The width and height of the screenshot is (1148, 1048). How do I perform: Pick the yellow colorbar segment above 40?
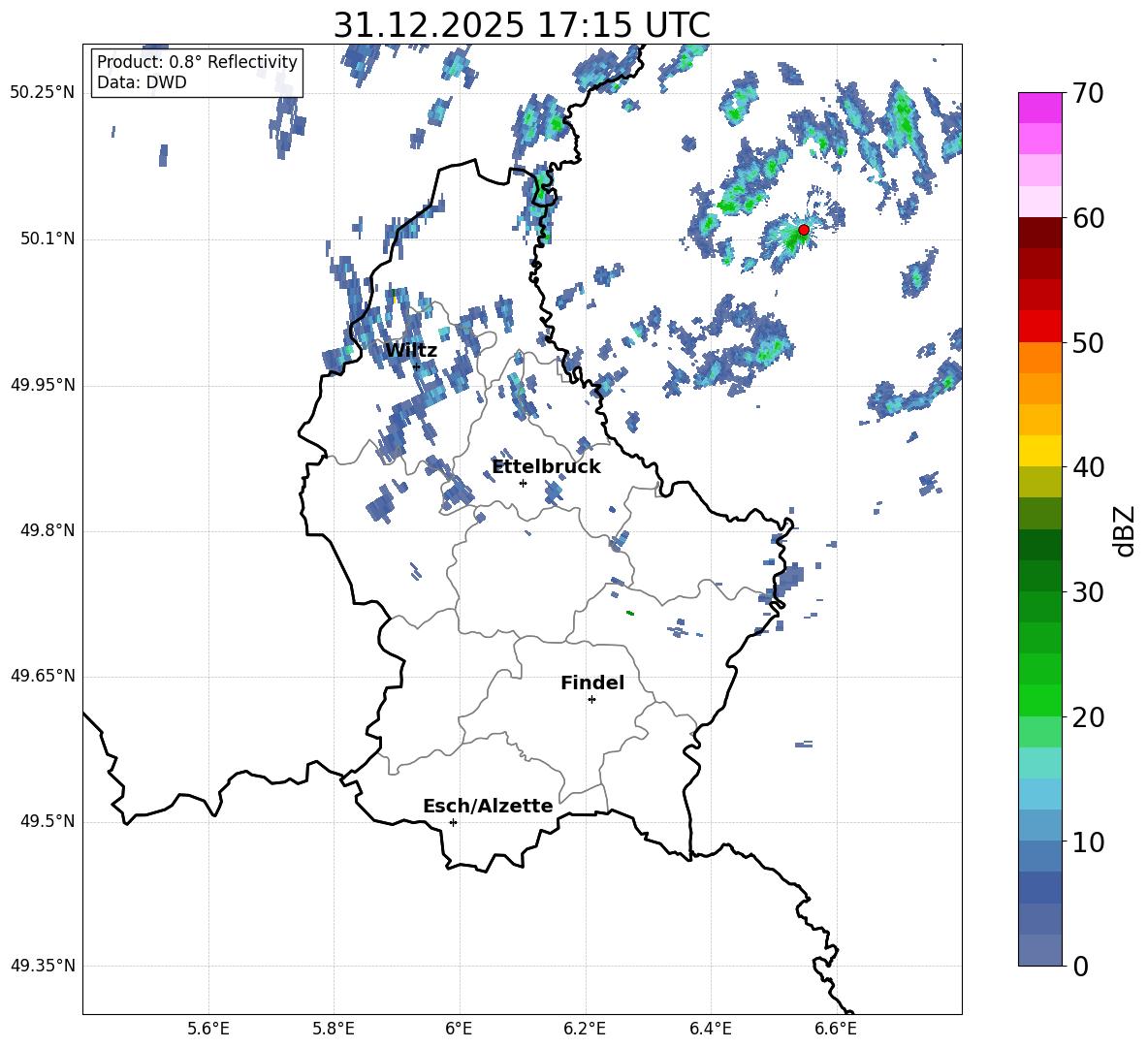pyautogui.click(x=1040, y=451)
